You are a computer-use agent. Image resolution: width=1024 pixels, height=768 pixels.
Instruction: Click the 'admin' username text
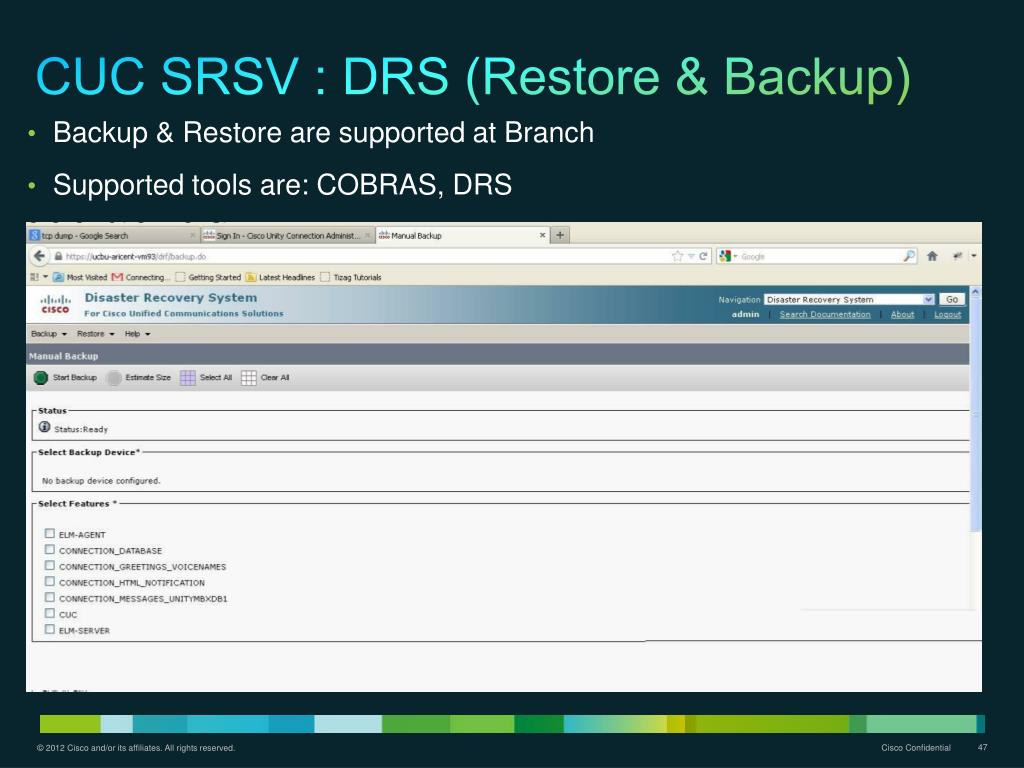coord(745,314)
